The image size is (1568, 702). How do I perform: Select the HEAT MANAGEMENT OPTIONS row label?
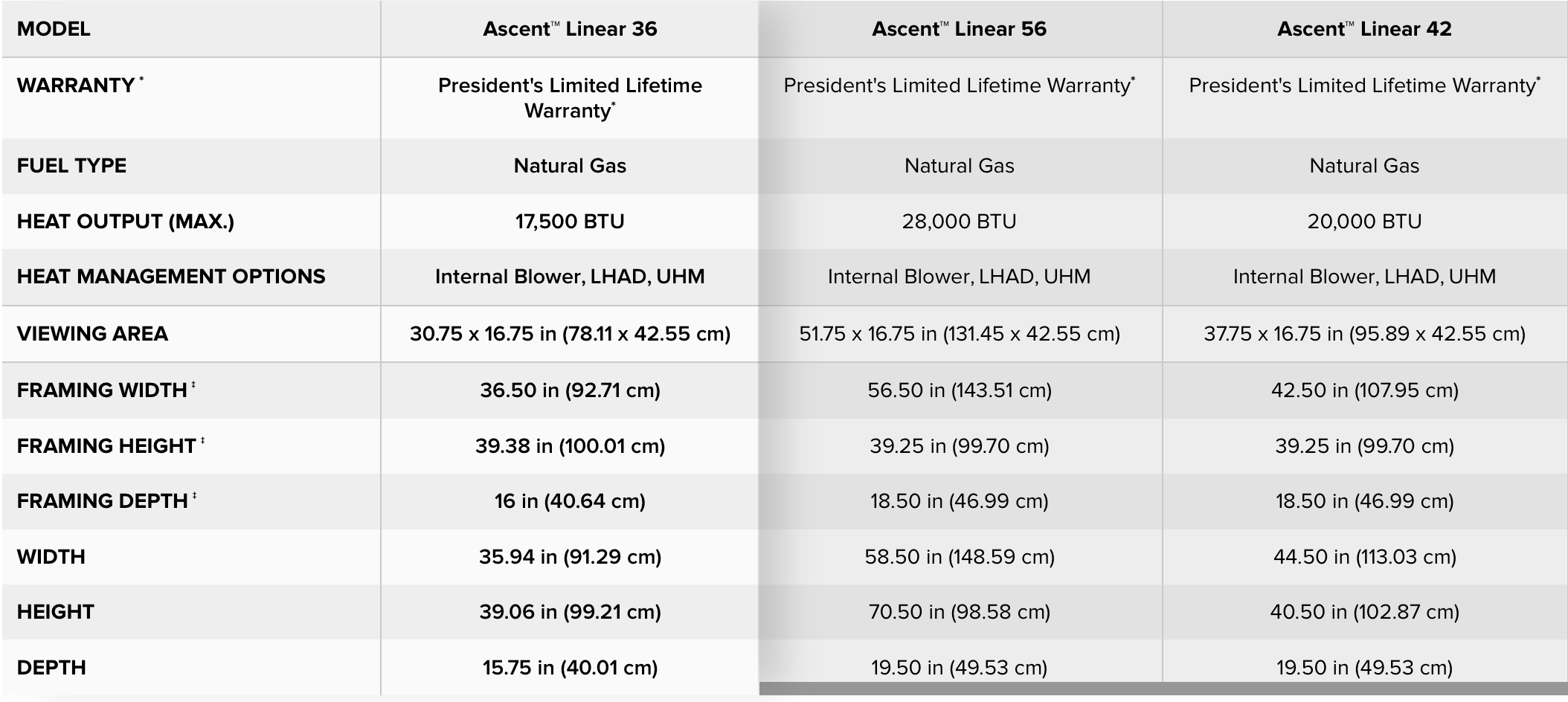(171, 277)
